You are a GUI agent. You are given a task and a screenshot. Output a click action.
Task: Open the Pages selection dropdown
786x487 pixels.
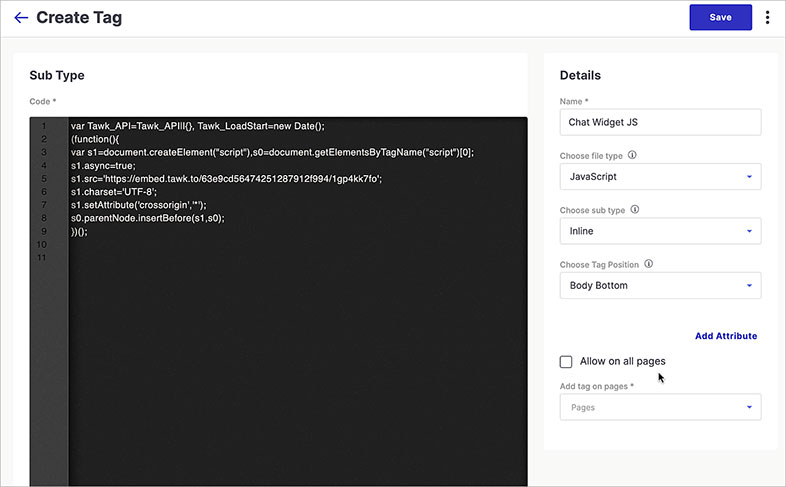coord(660,407)
